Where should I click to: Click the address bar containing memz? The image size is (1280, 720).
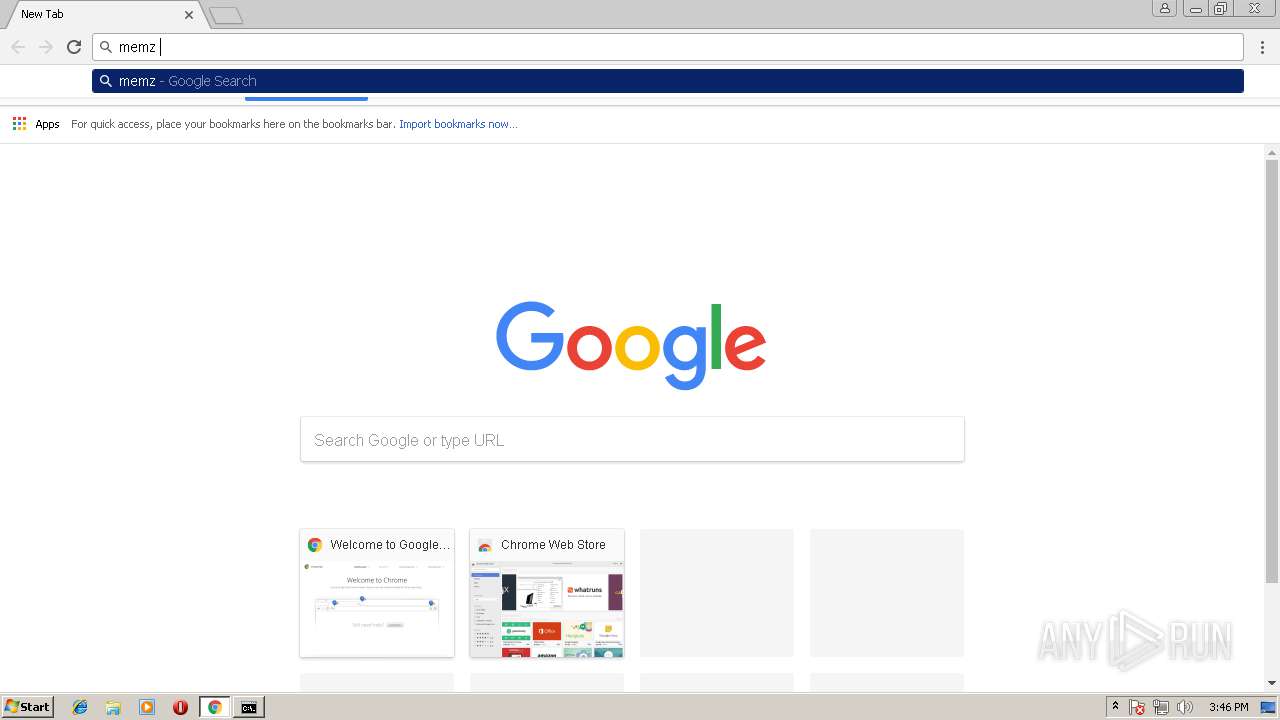(x=668, y=47)
